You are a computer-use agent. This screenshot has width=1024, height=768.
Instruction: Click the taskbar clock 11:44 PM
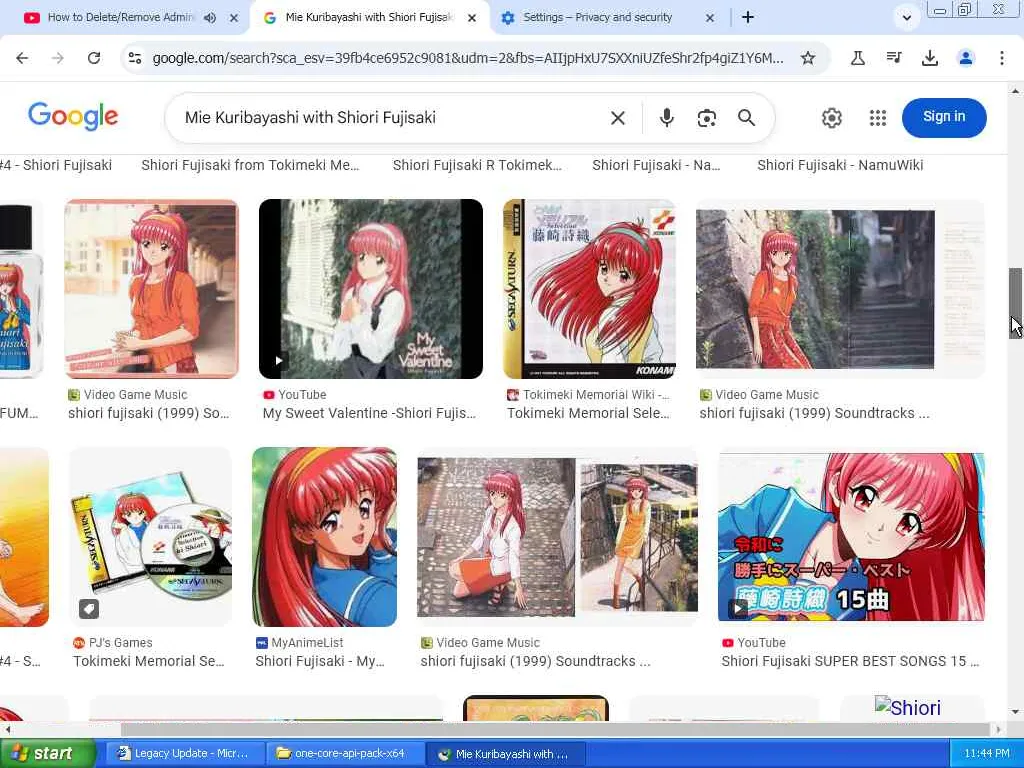point(986,754)
